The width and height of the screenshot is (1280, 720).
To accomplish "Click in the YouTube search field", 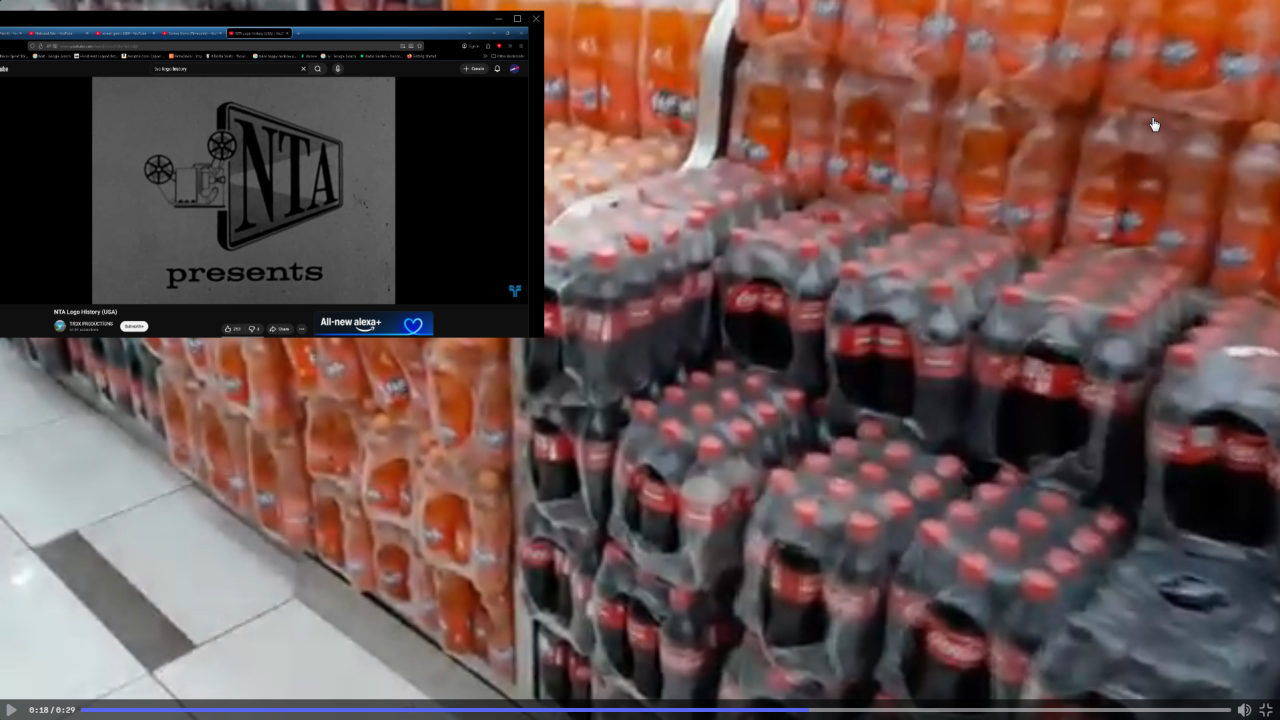I will [x=225, y=69].
